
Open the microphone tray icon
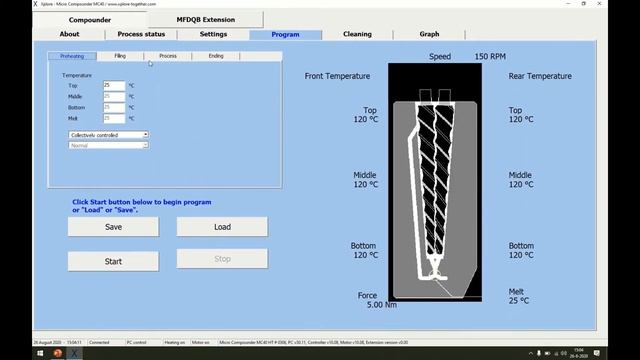(x=539, y=353)
